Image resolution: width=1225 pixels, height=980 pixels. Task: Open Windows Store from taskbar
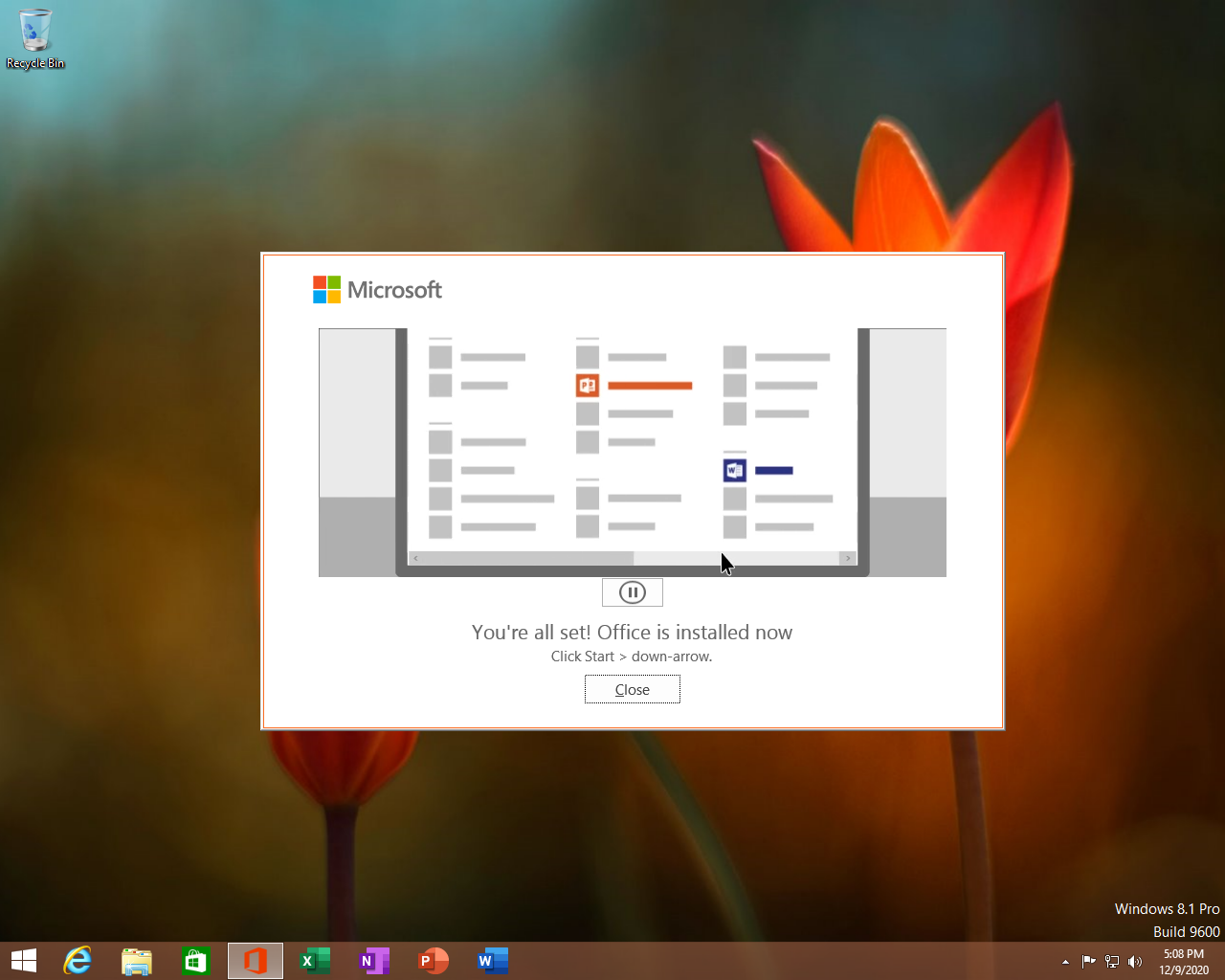pyautogui.click(x=196, y=960)
